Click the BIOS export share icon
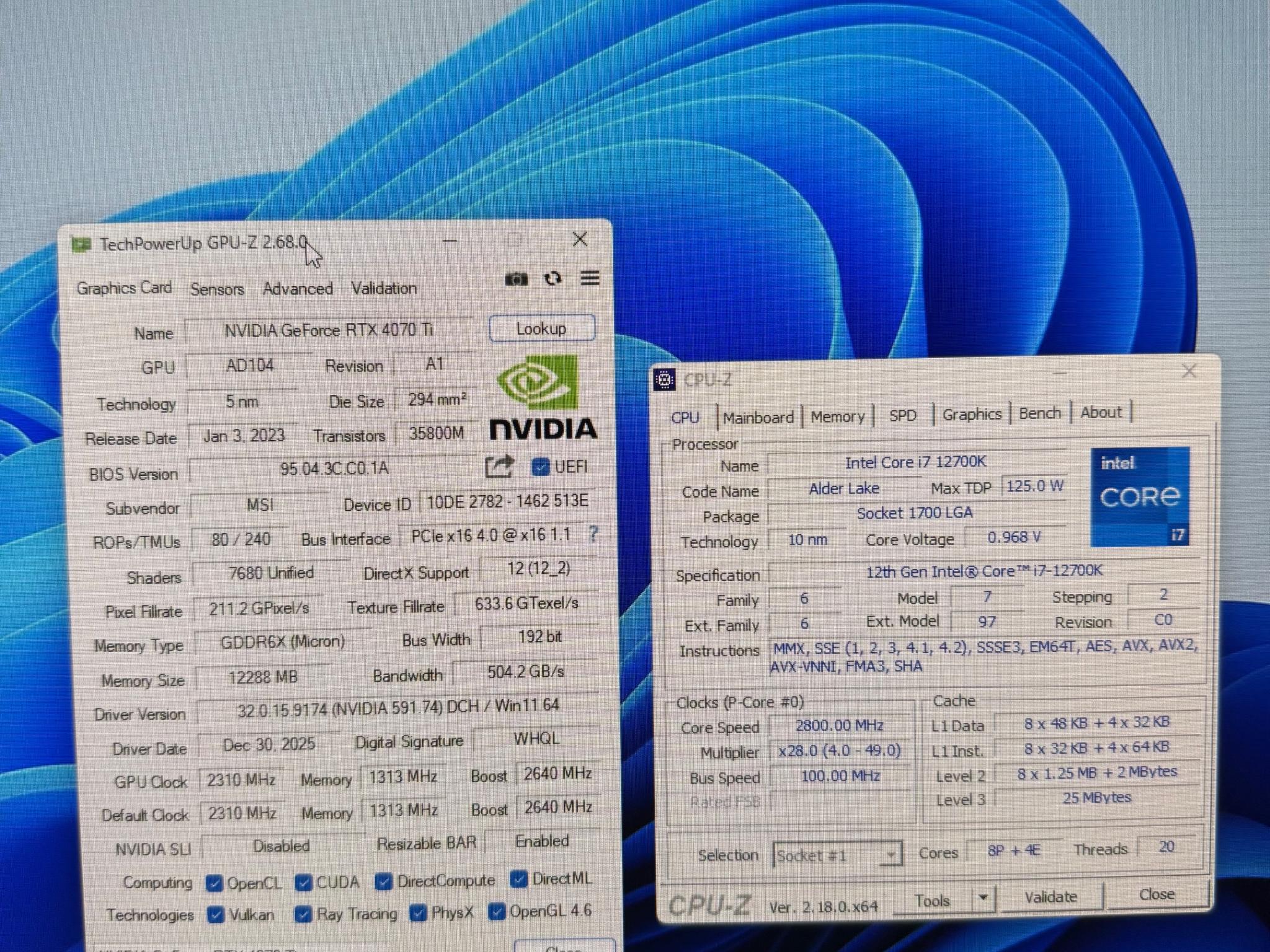Viewport: 1270px width, 952px height. (x=499, y=466)
